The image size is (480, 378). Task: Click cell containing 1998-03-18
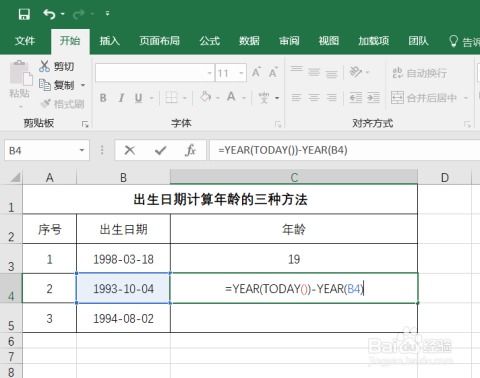pos(123,259)
